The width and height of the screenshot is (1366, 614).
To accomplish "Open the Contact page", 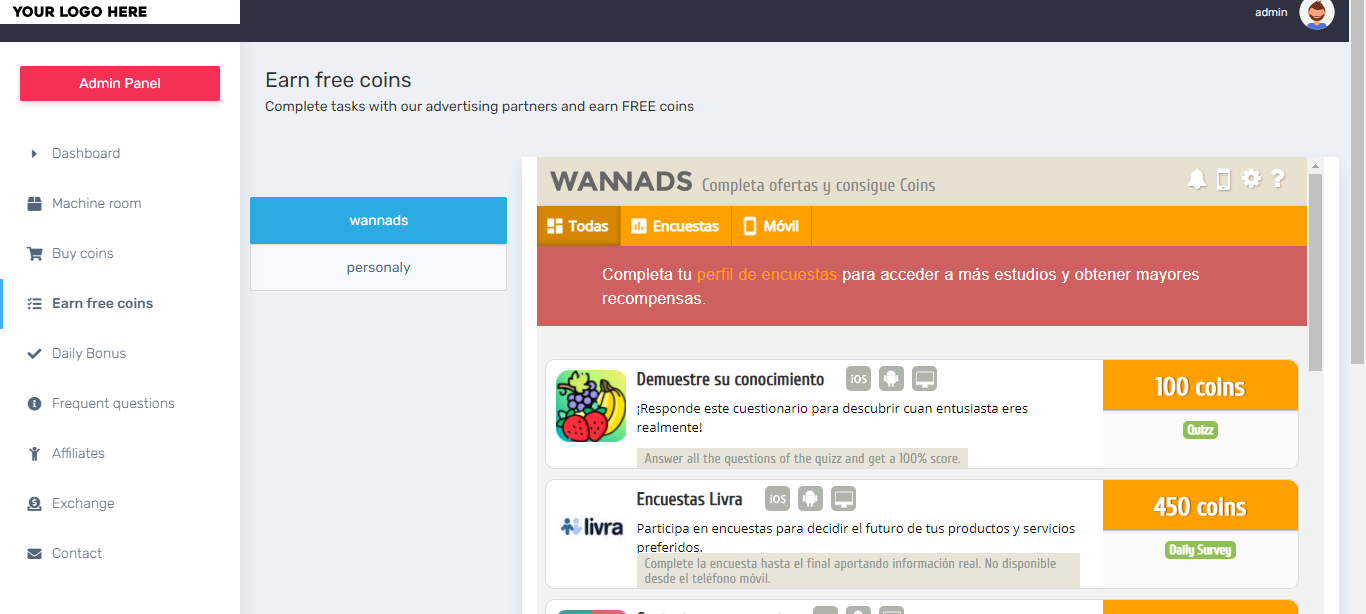I will [77, 553].
